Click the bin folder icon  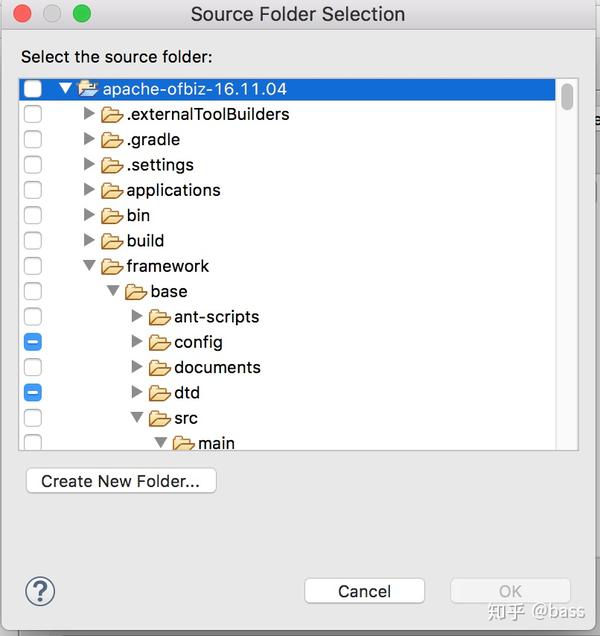(x=112, y=216)
